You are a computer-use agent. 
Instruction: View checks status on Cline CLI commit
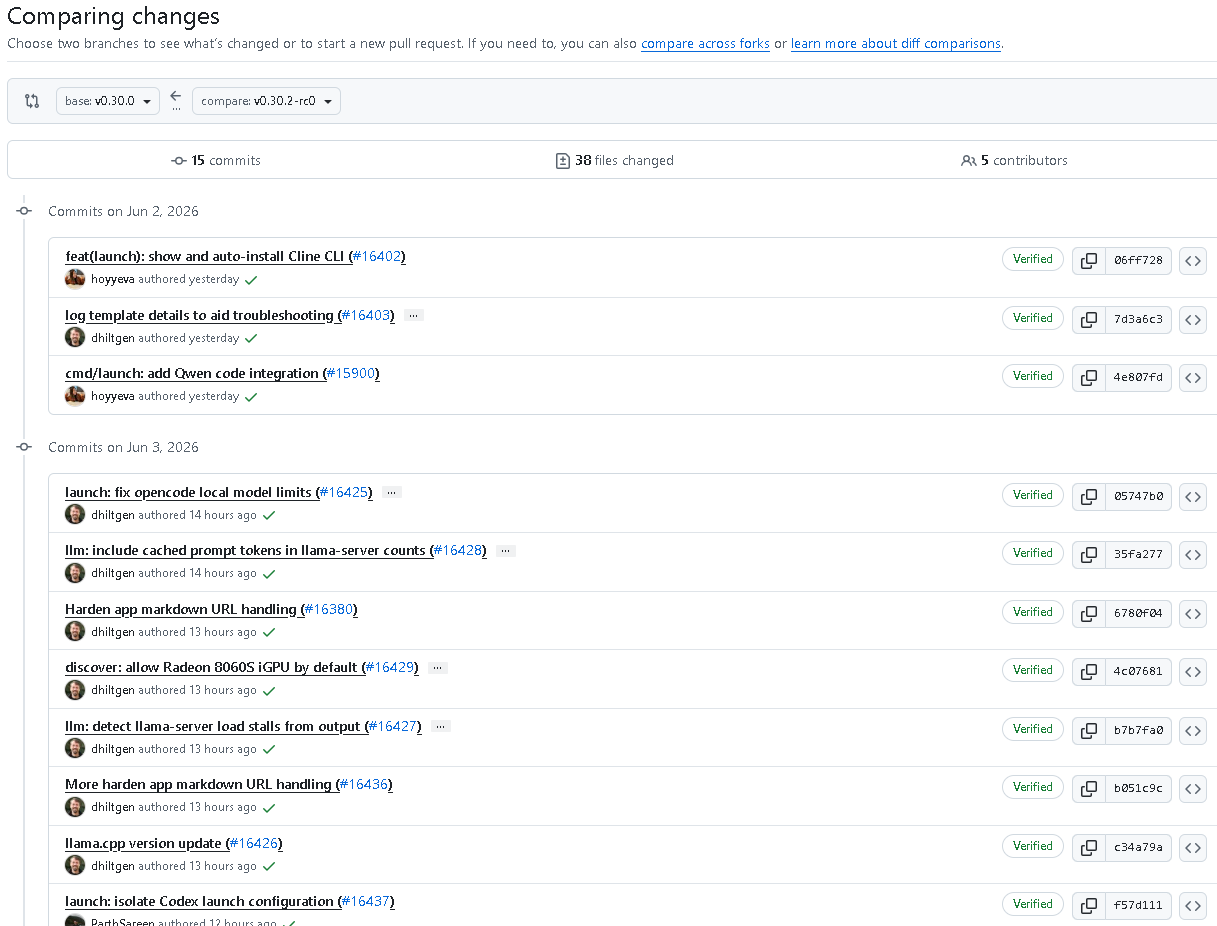click(x=251, y=280)
